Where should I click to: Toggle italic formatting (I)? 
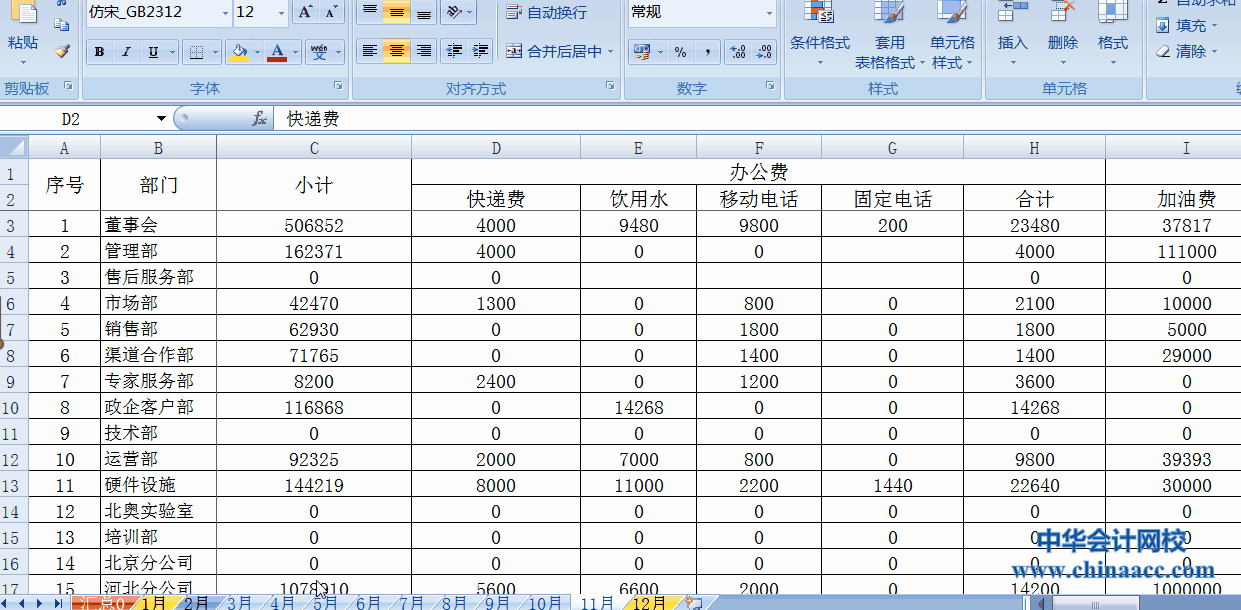click(126, 52)
